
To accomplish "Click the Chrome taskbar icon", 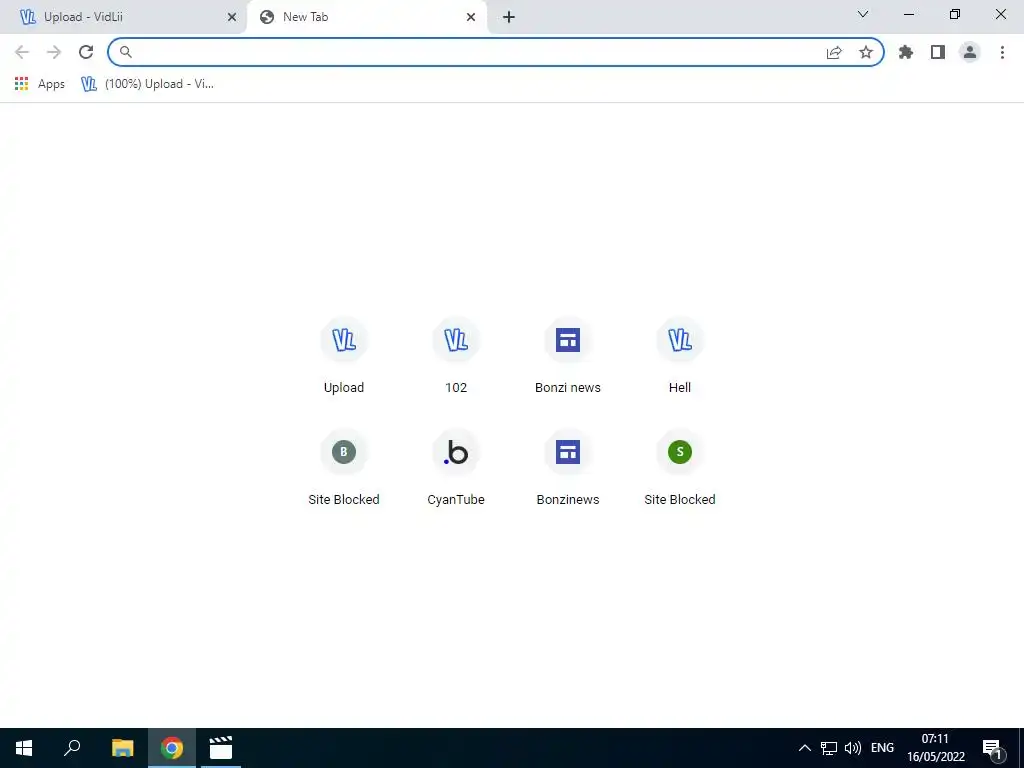I will pos(172,748).
